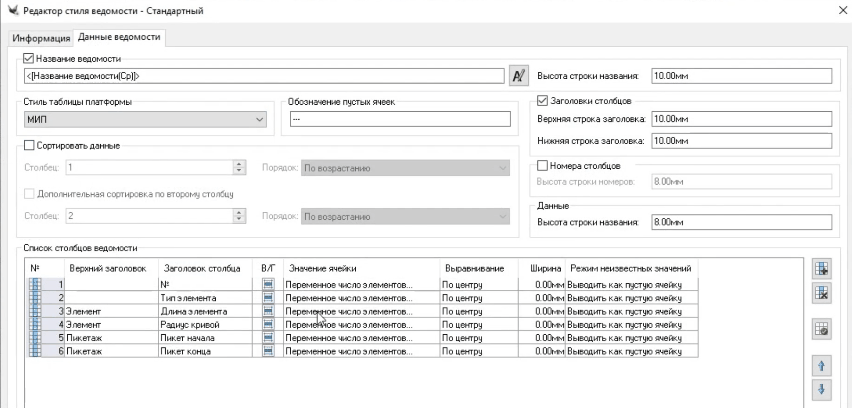Viewport: 852px width, 408px height.
Task: Click the text style button beside the title field
Action: 518,75
